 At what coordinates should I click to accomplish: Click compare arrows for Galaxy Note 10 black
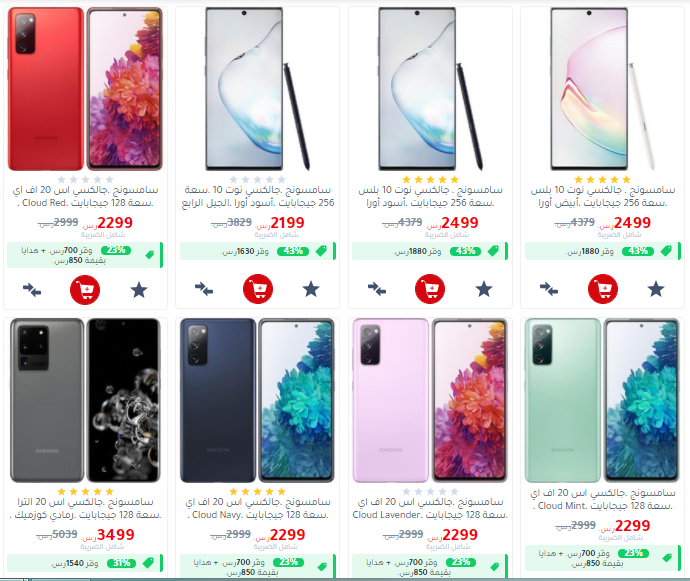click(x=204, y=289)
